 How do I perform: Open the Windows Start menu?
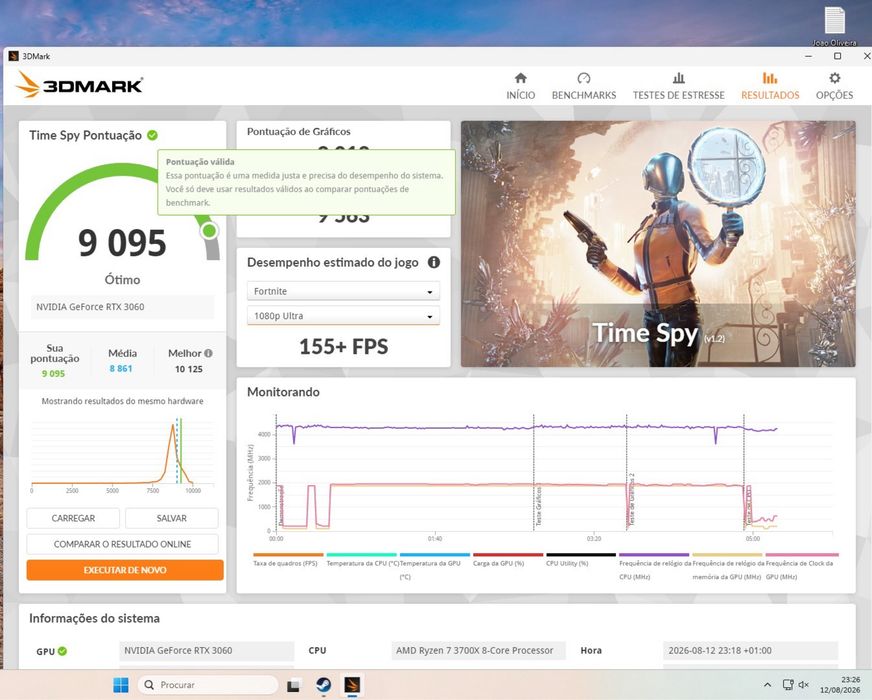[x=121, y=684]
